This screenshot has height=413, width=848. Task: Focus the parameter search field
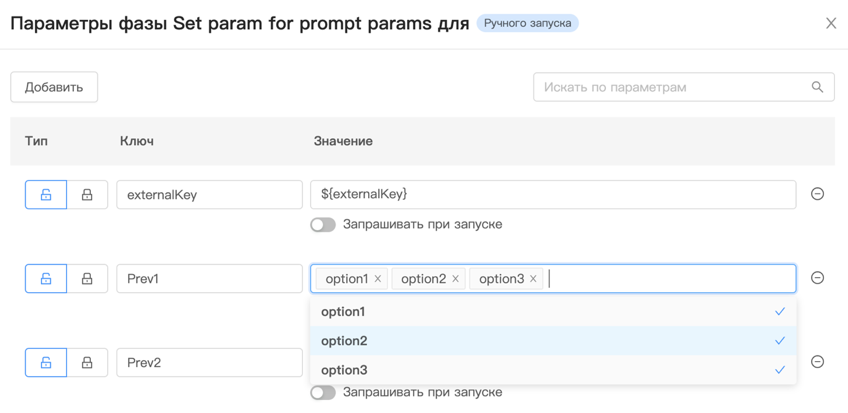(x=672, y=87)
